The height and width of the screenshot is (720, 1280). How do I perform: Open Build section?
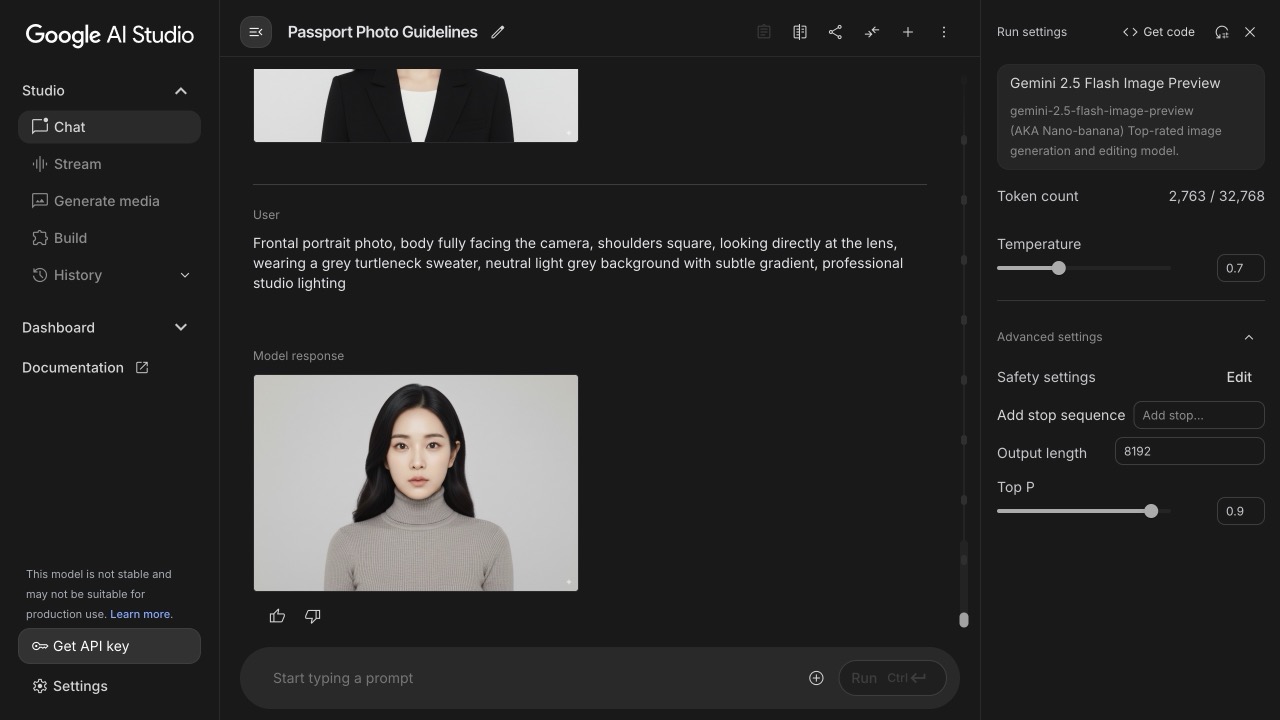click(109, 238)
